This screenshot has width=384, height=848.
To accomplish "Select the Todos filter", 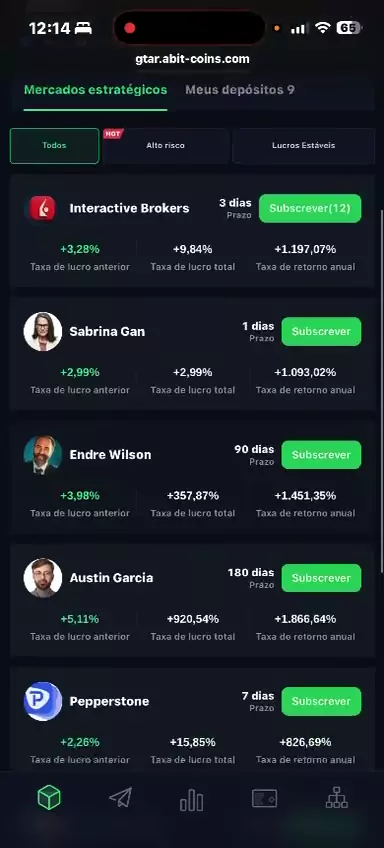I will [x=54, y=145].
